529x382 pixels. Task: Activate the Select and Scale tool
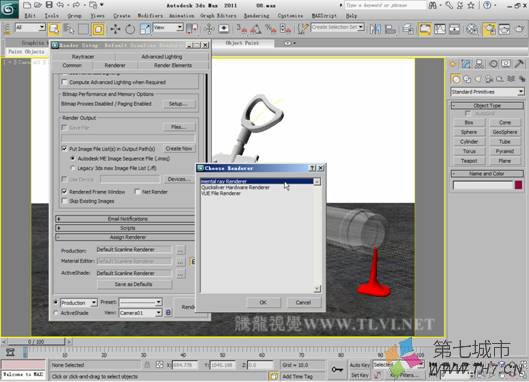(145, 29)
